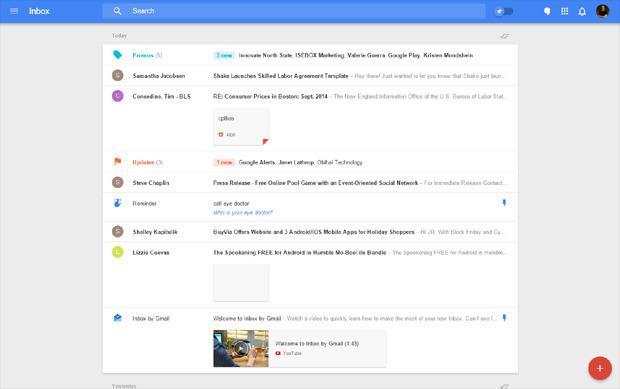Open the PDF attachment card
Screen dimensions: 620x389
pos(241,127)
